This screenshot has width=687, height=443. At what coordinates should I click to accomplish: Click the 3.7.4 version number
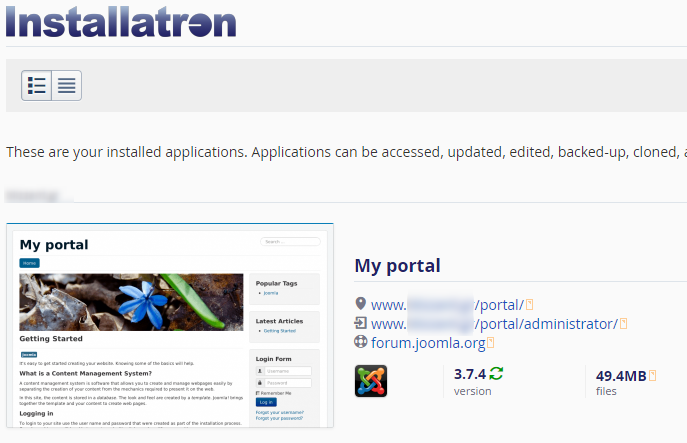click(470, 374)
